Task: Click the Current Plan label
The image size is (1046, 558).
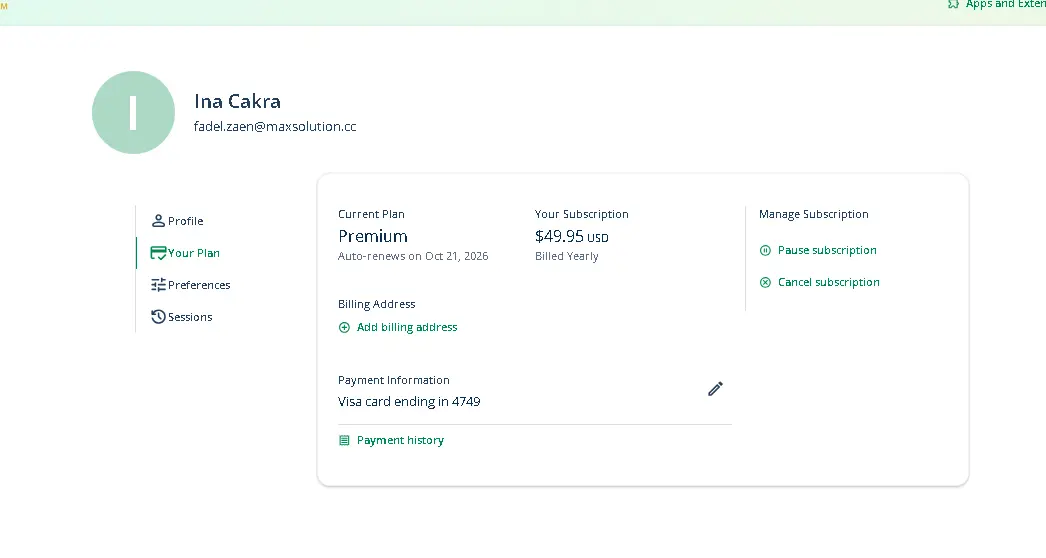Action: (371, 214)
